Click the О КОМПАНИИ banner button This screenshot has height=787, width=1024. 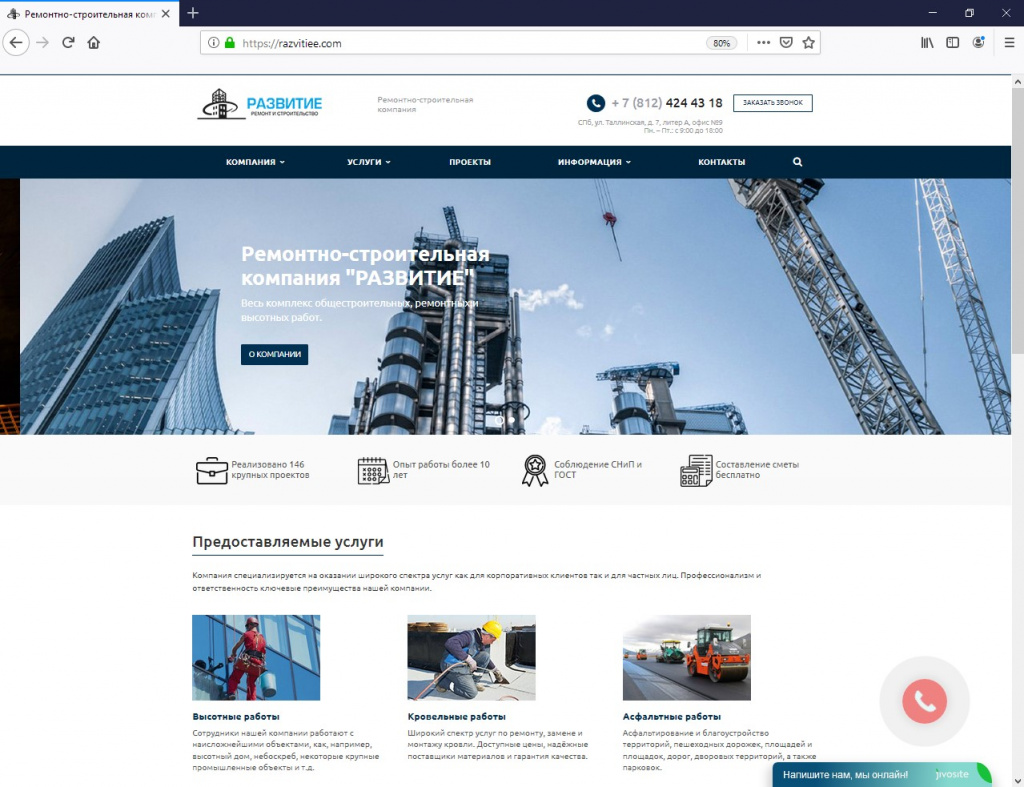pyautogui.click(x=274, y=355)
